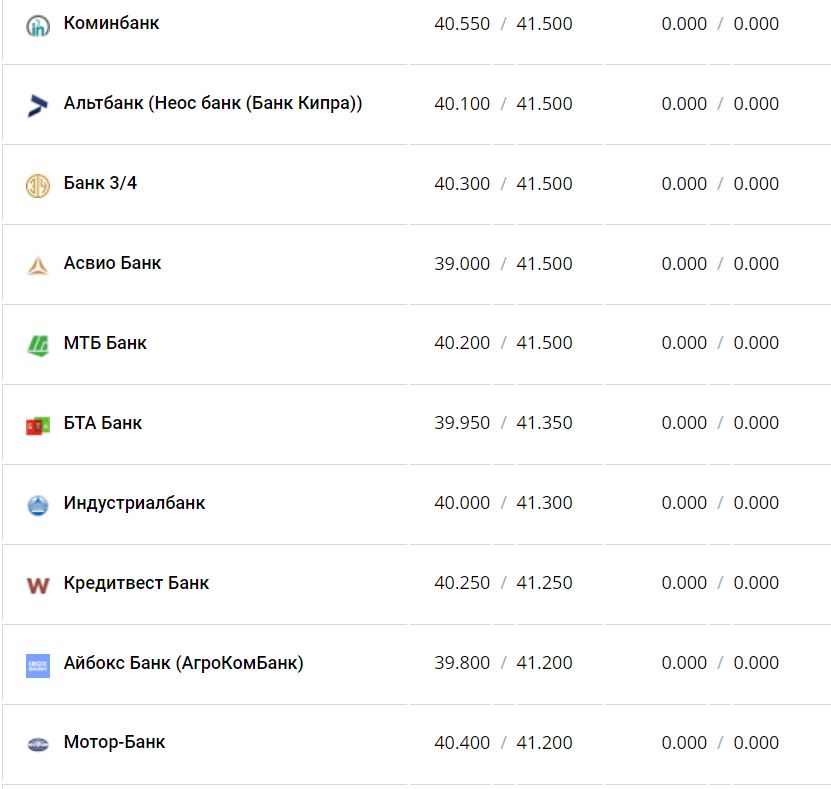The height and width of the screenshot is (789, 831).
Task: Click the Асвио Банк triangle logo
Action: coord(38,265)
